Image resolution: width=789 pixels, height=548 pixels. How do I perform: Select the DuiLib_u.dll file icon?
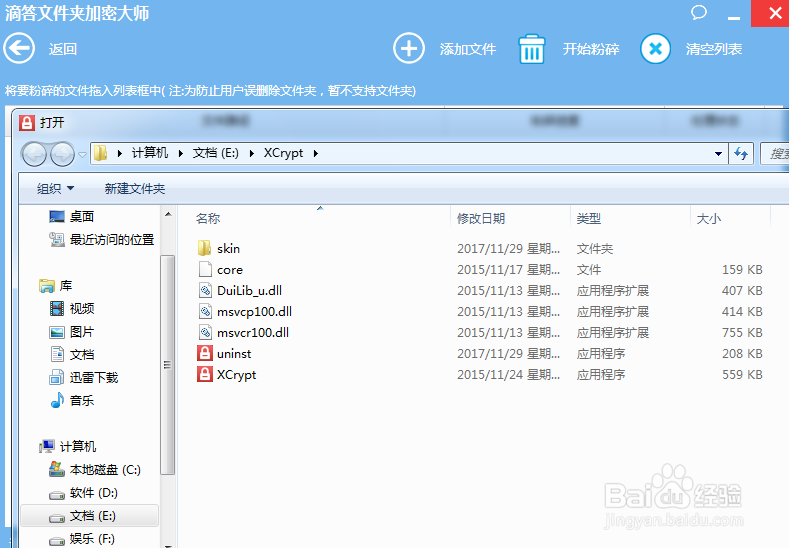(x=205, y=290)
